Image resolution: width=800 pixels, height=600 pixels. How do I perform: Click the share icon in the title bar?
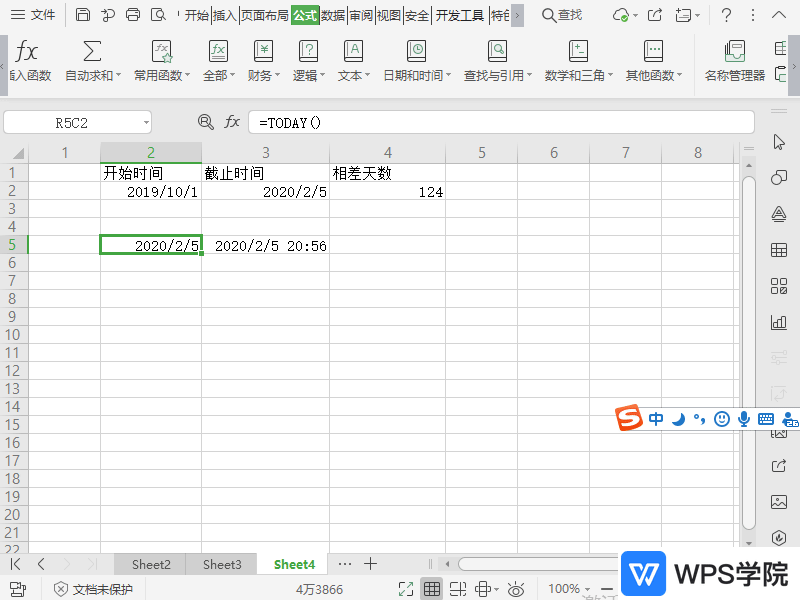click(x=655, y=15)
